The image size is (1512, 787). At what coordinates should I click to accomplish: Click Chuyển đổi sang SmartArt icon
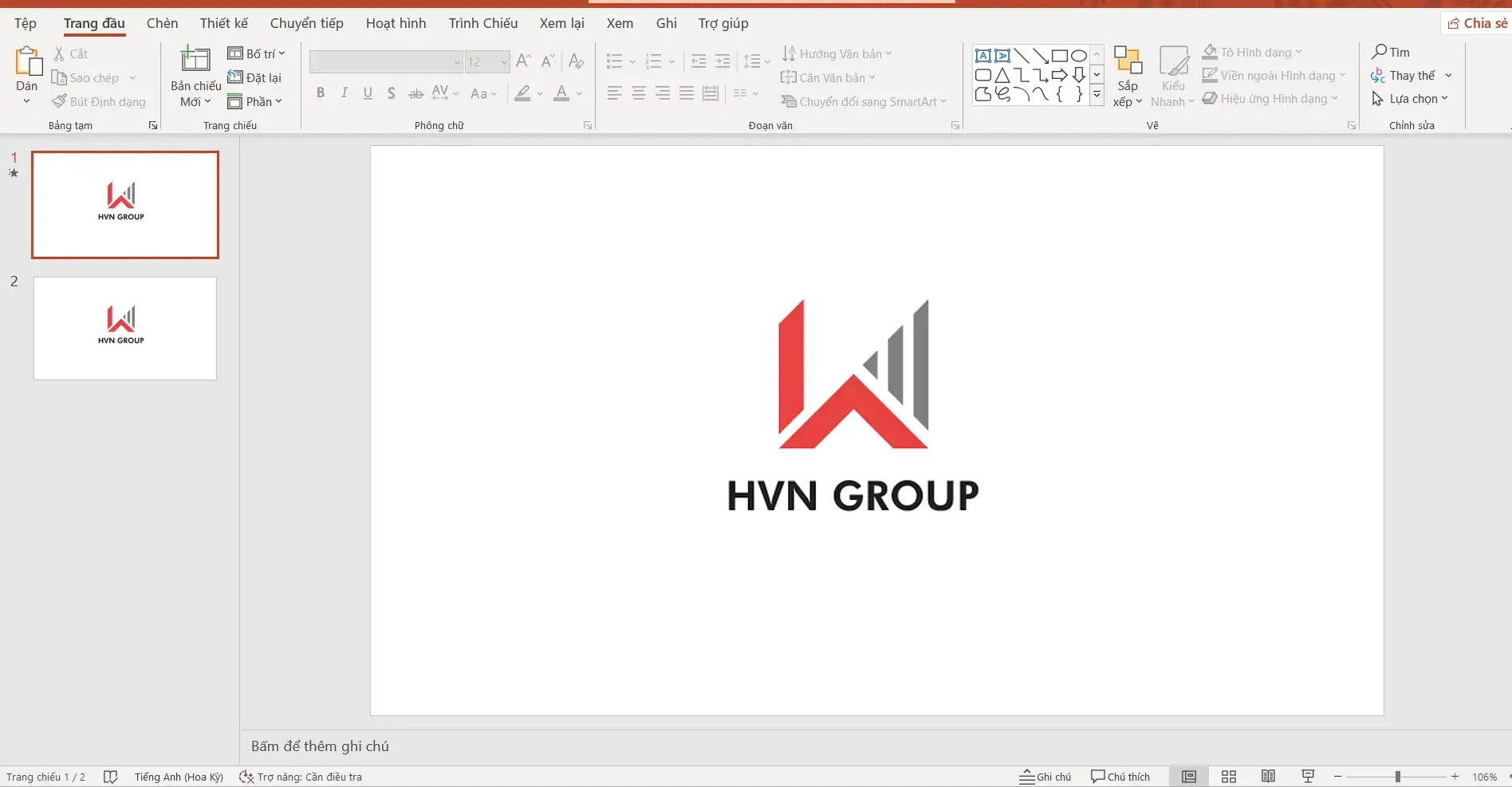point(789,101)
